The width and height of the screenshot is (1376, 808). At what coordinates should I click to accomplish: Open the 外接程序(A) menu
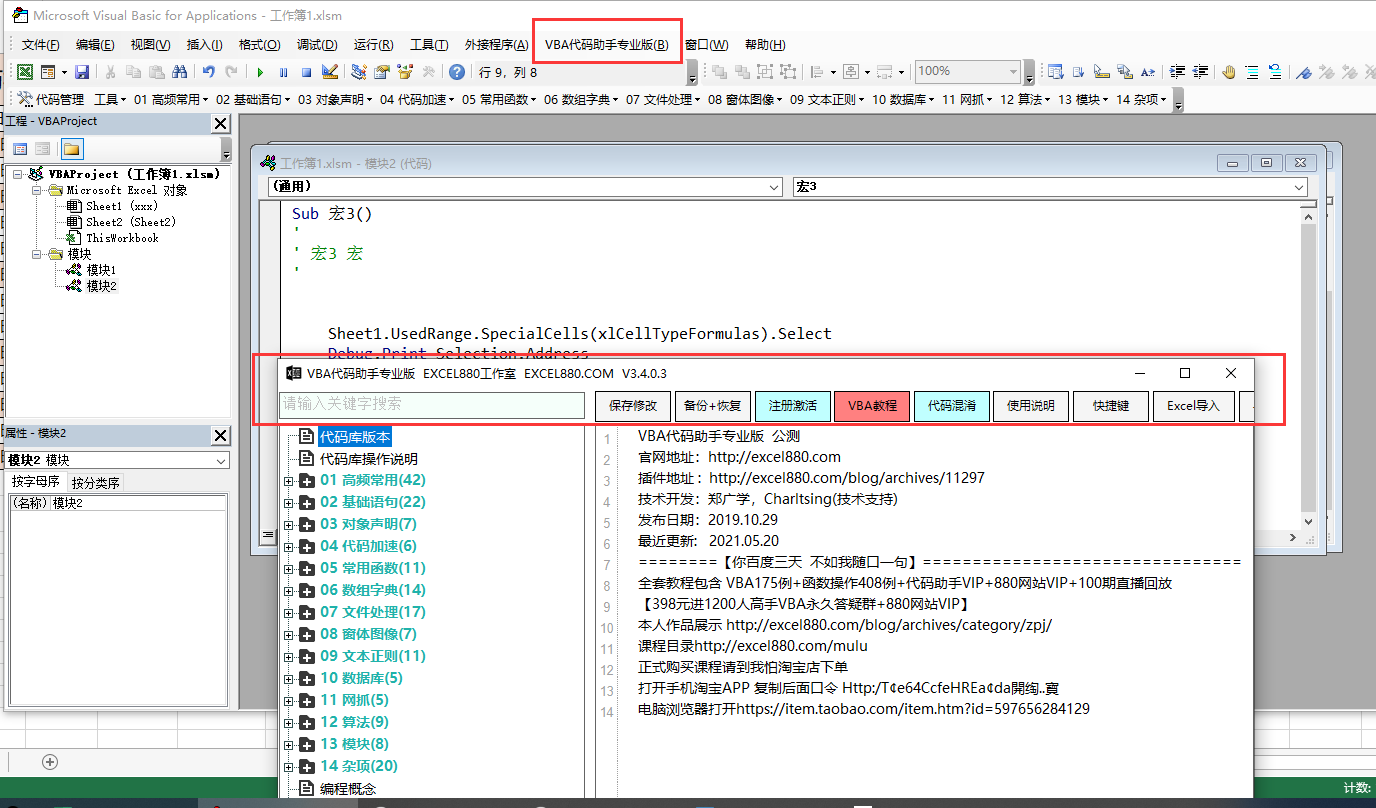[x=497, y=45]
